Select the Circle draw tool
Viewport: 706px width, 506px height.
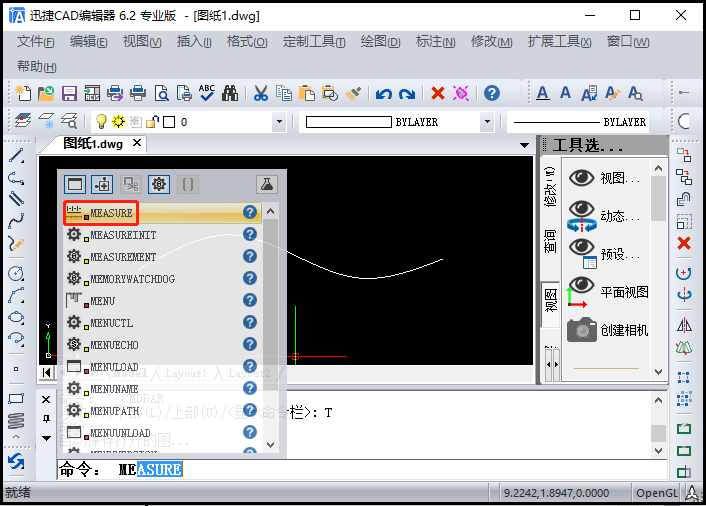coord(16,273)
